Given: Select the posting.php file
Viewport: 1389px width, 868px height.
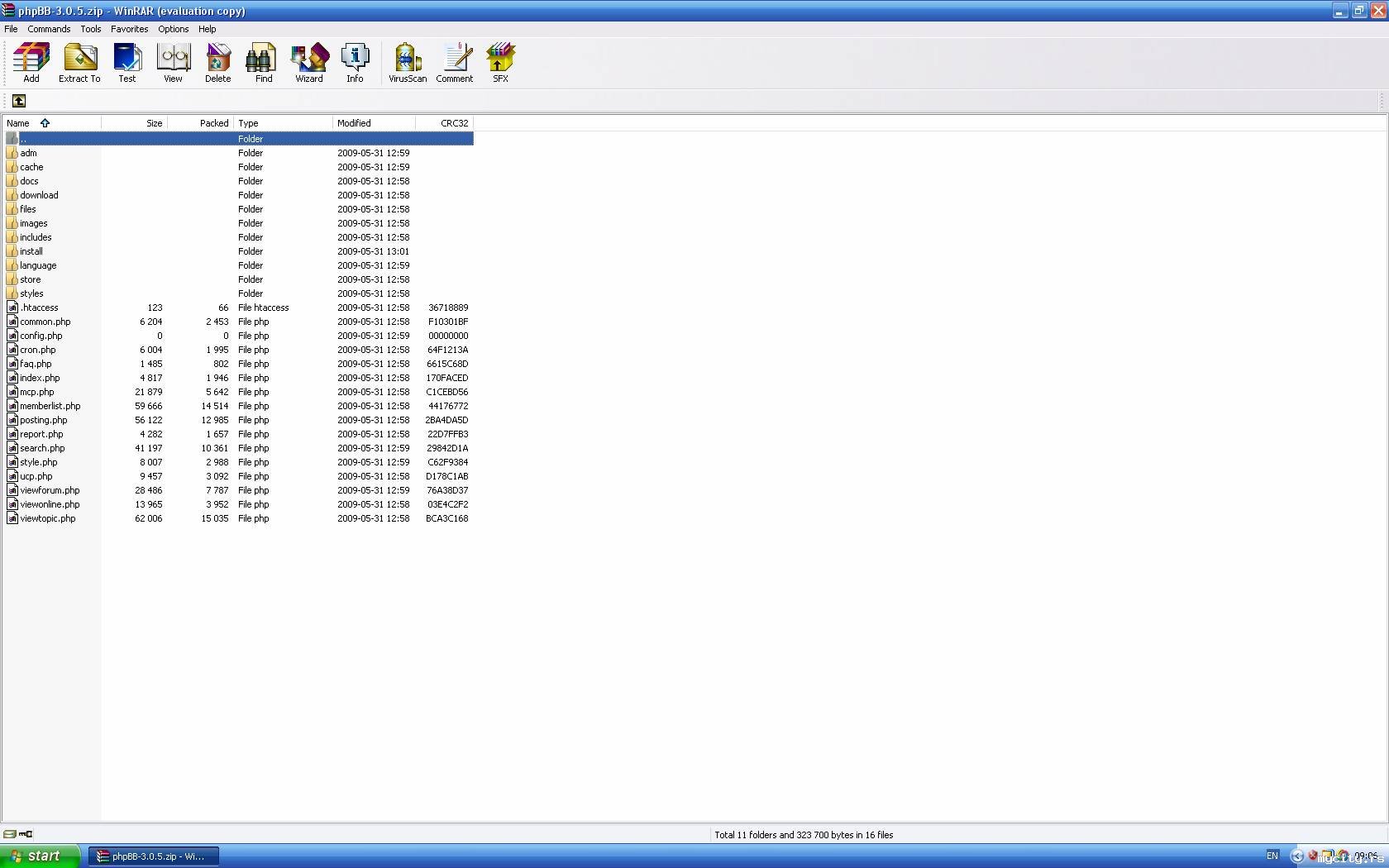Looking at the screenshot, I should coord(44,420).
